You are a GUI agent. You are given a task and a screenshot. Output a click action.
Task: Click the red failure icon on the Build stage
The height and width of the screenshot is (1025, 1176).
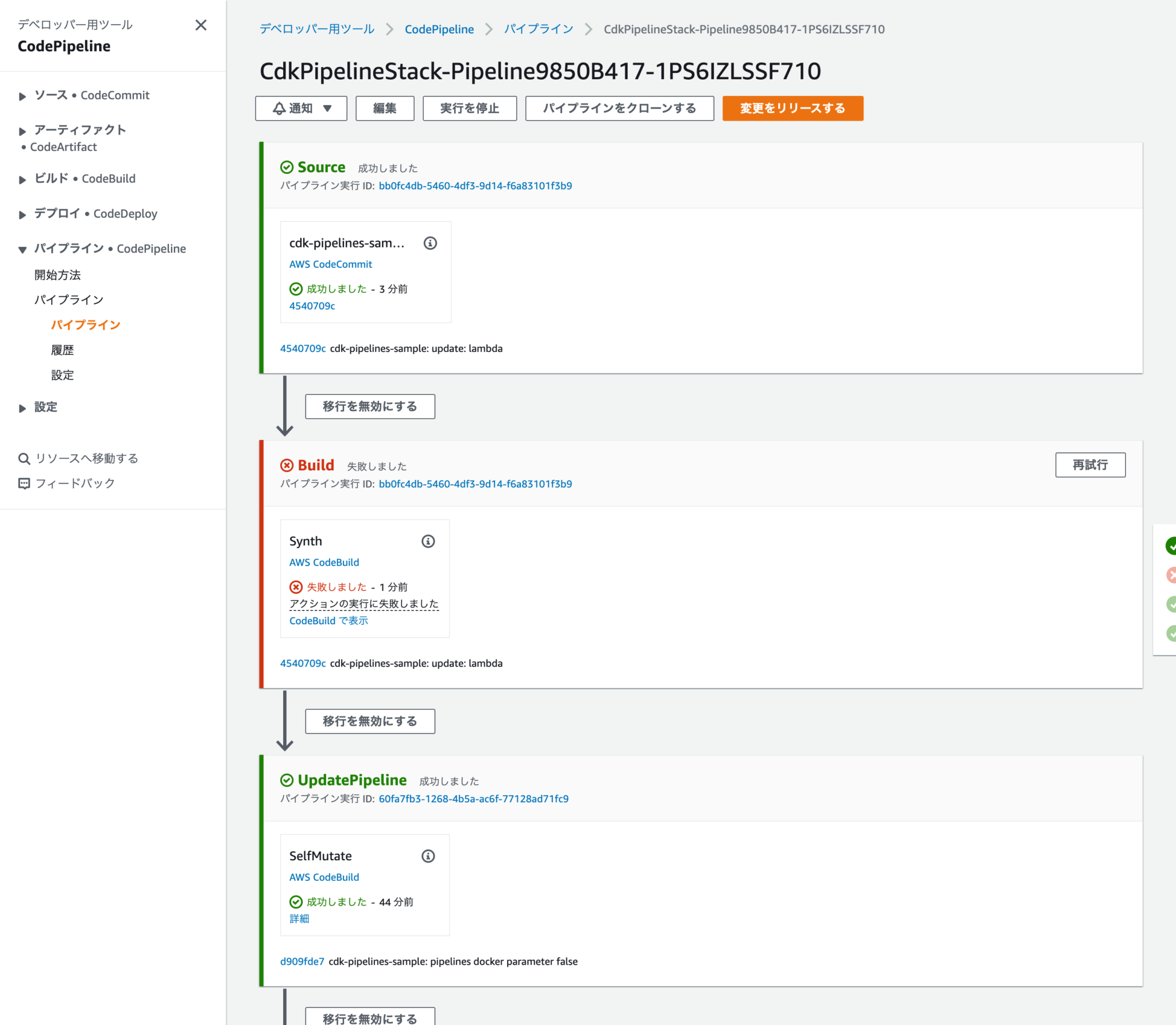click(x=287, y=465)
